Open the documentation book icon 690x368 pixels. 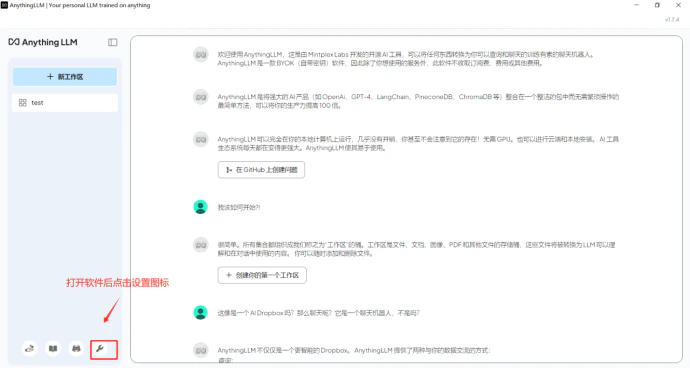pyautogui.click(x=53, y=349)
